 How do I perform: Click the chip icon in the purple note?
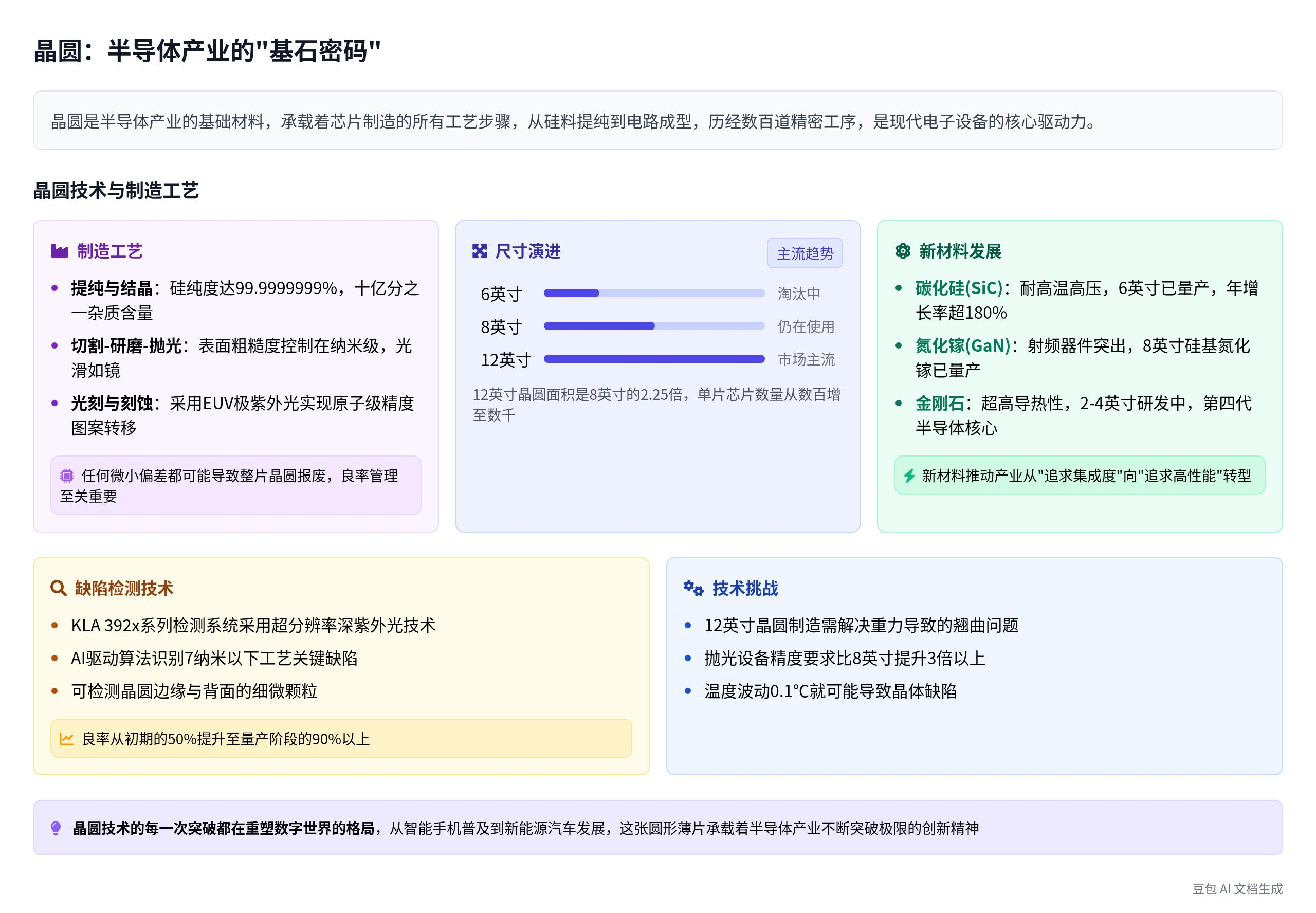coord(67,476)
